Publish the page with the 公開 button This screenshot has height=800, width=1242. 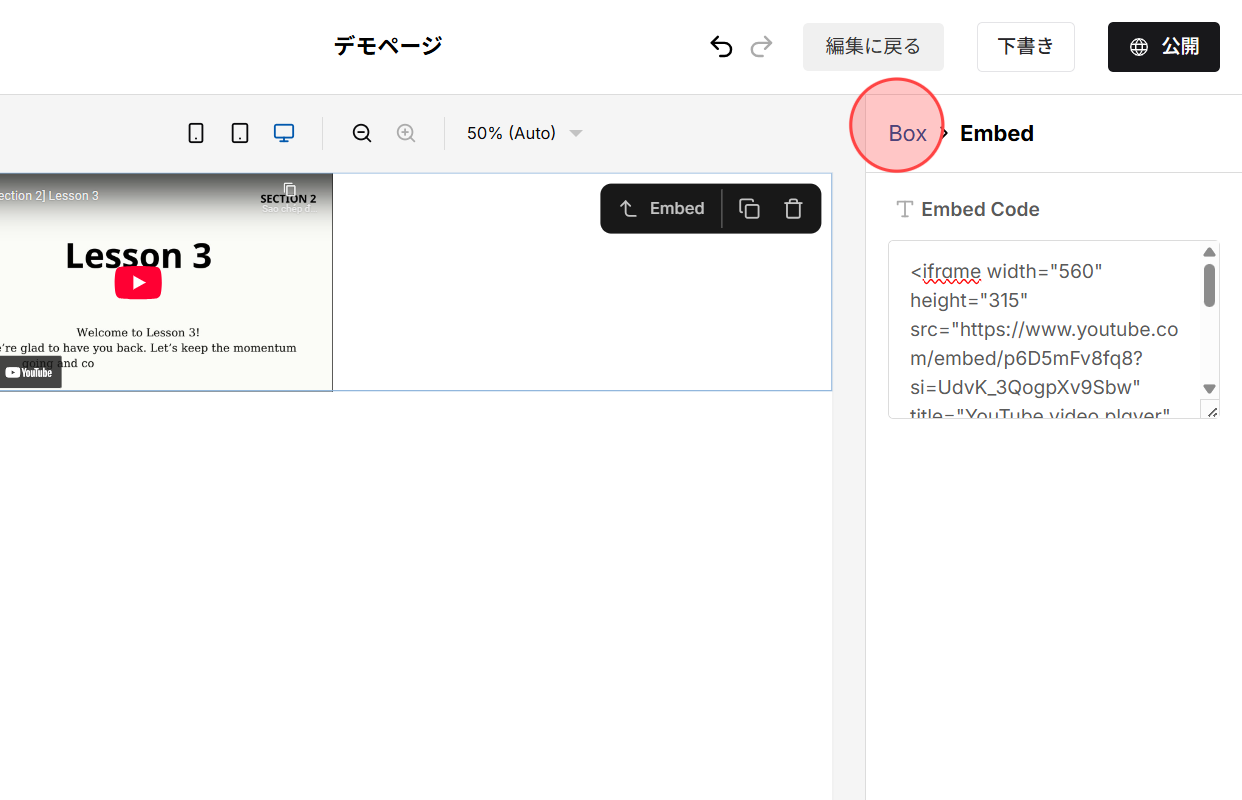click(1163, 46)
